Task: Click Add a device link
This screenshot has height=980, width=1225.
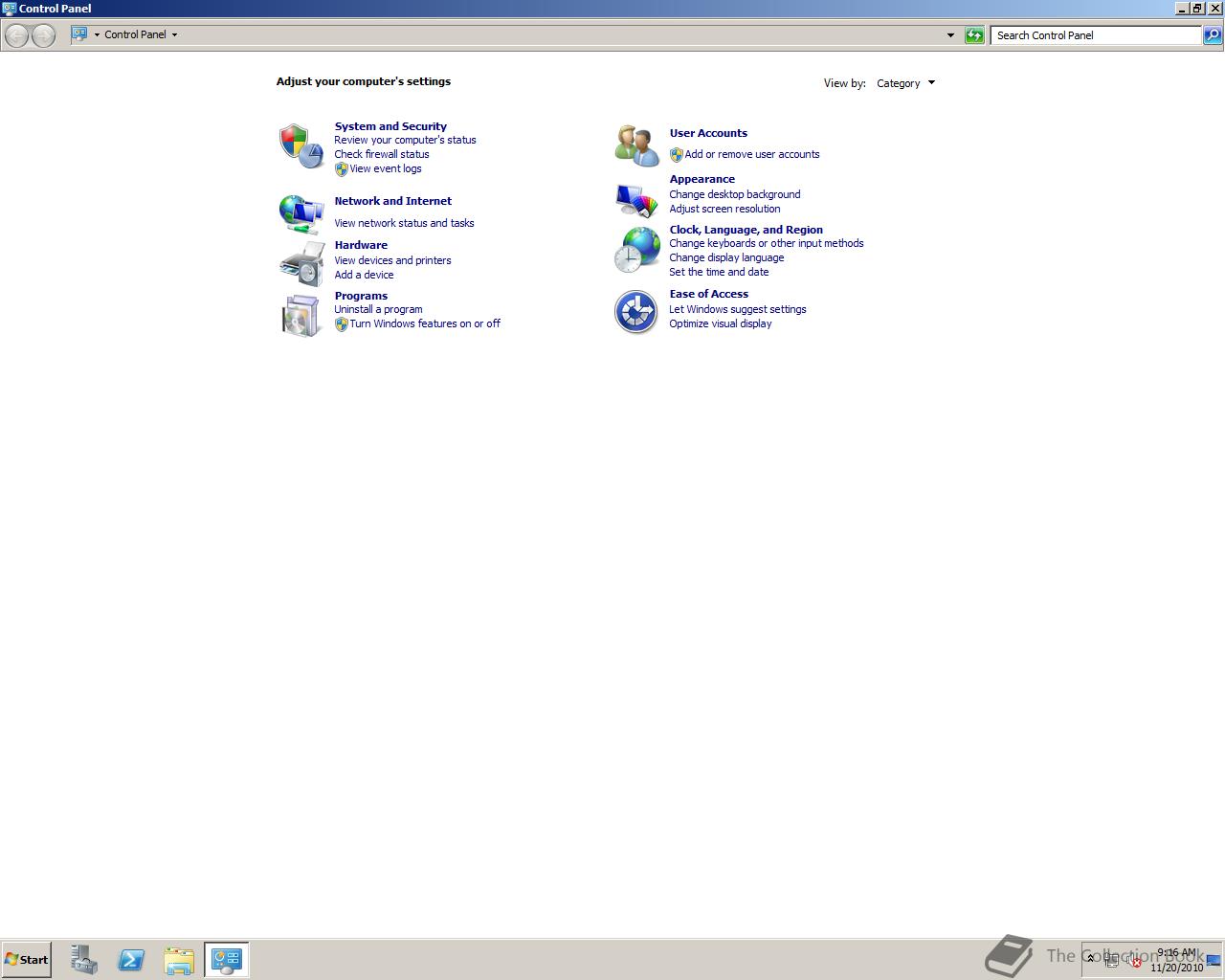Action: [364, 275]
